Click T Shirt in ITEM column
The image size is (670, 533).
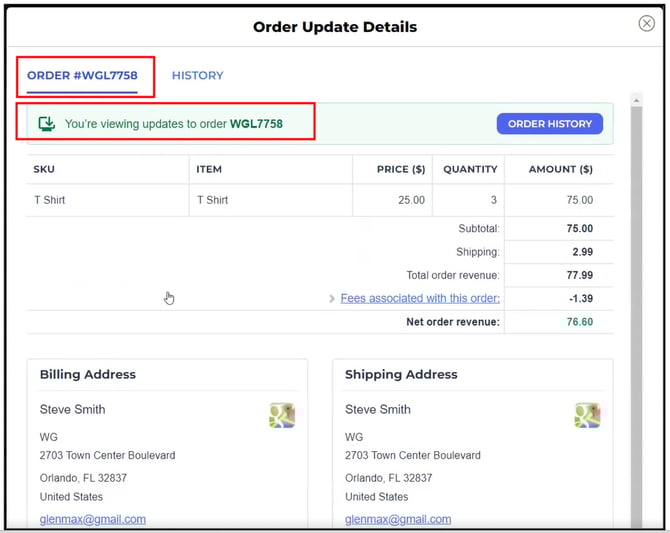212,200
